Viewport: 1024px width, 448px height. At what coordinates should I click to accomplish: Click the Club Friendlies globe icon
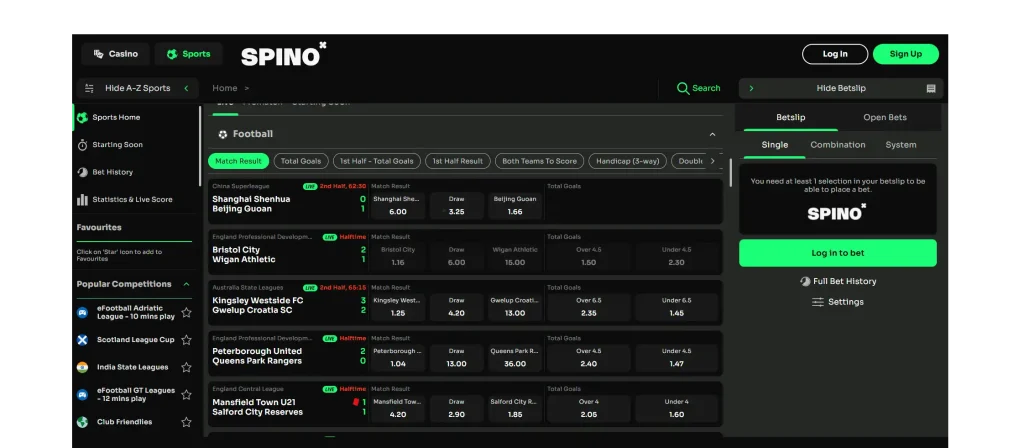[82, 423]
